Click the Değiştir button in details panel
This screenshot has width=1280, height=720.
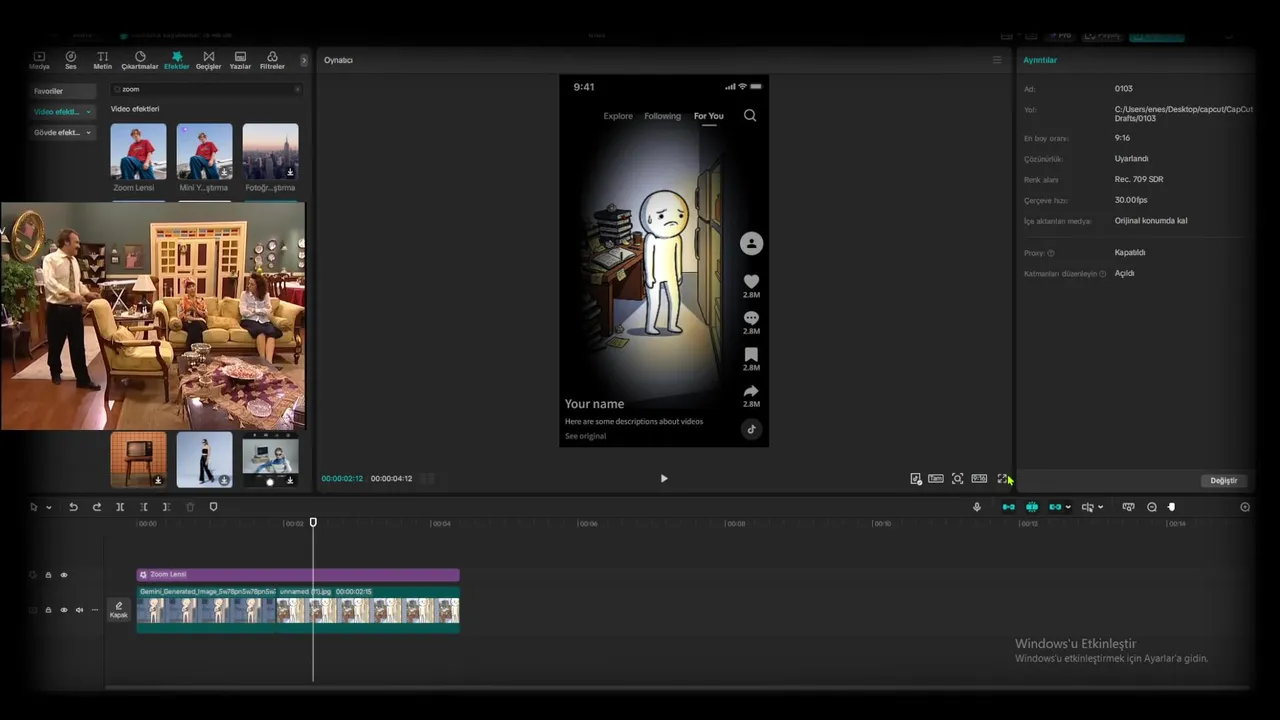pyautogui.click(x=1224, y=481)
